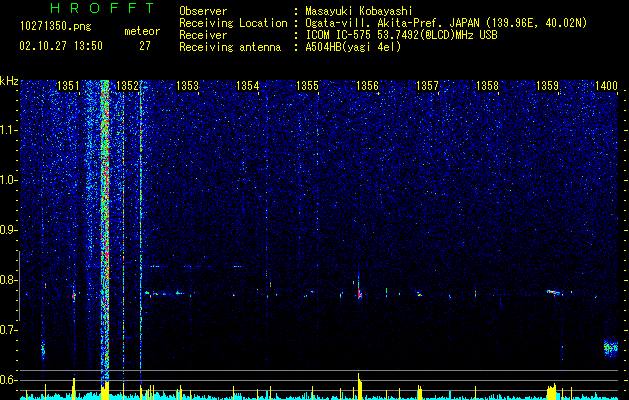This screenshot has width=629, height=400.
Task: Click the 1354 time marker
Action: point(248,86)
